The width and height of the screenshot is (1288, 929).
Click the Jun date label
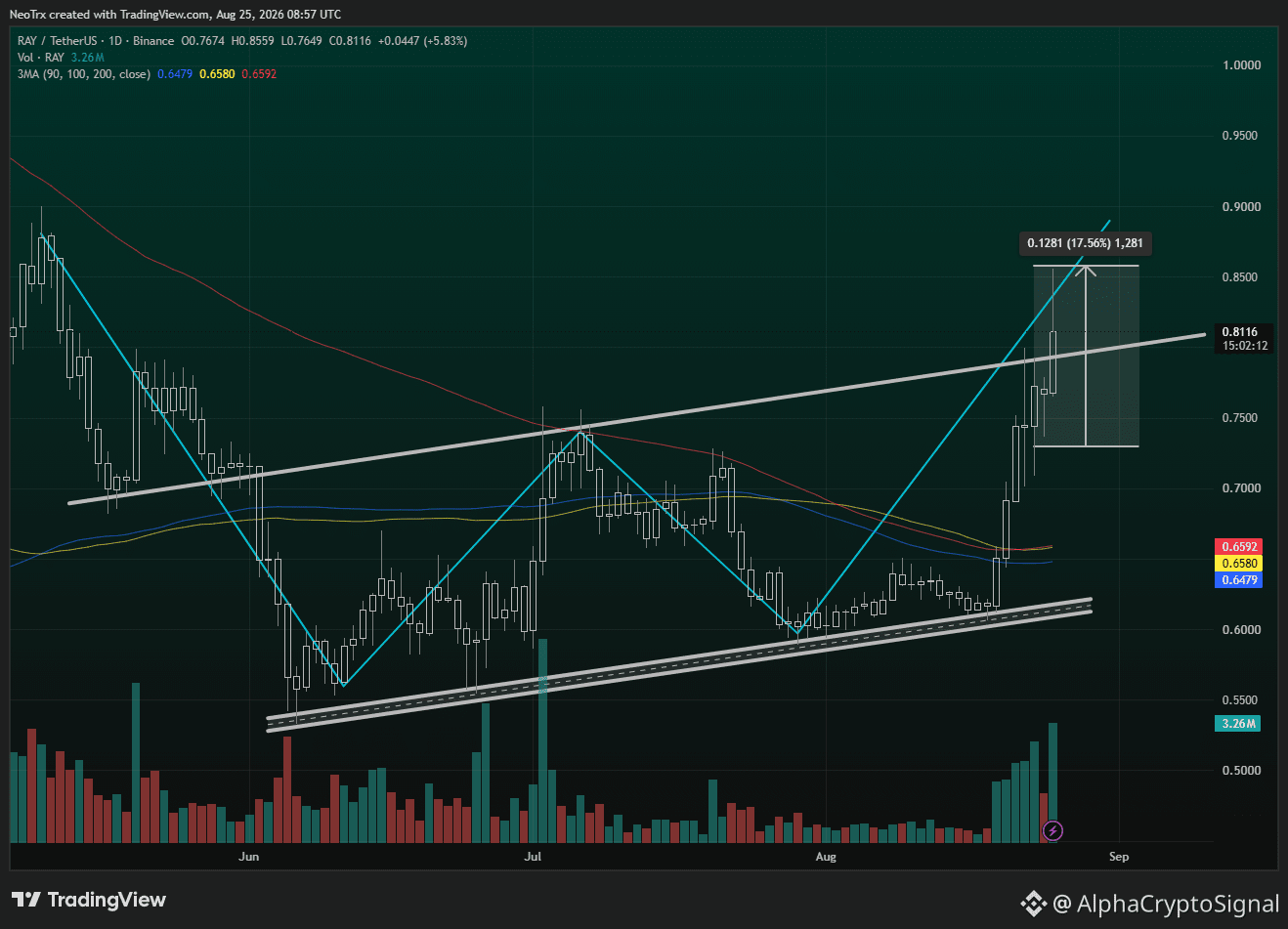249,857
